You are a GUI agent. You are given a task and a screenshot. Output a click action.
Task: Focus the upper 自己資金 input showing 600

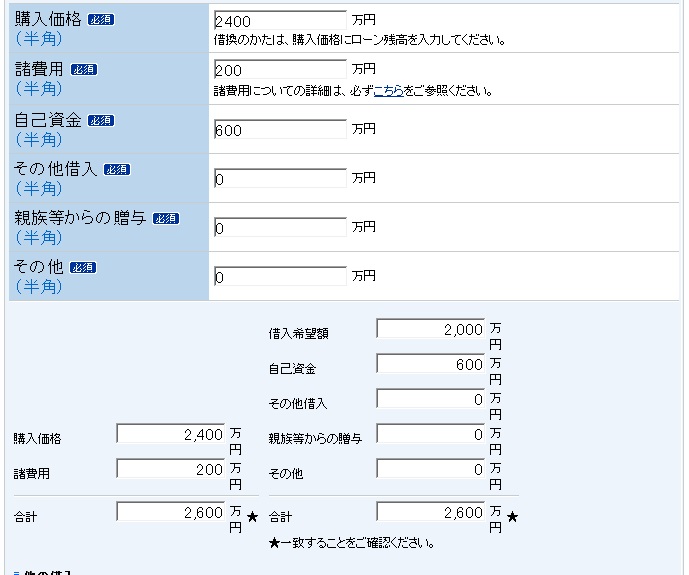click(x=280, y=129)
